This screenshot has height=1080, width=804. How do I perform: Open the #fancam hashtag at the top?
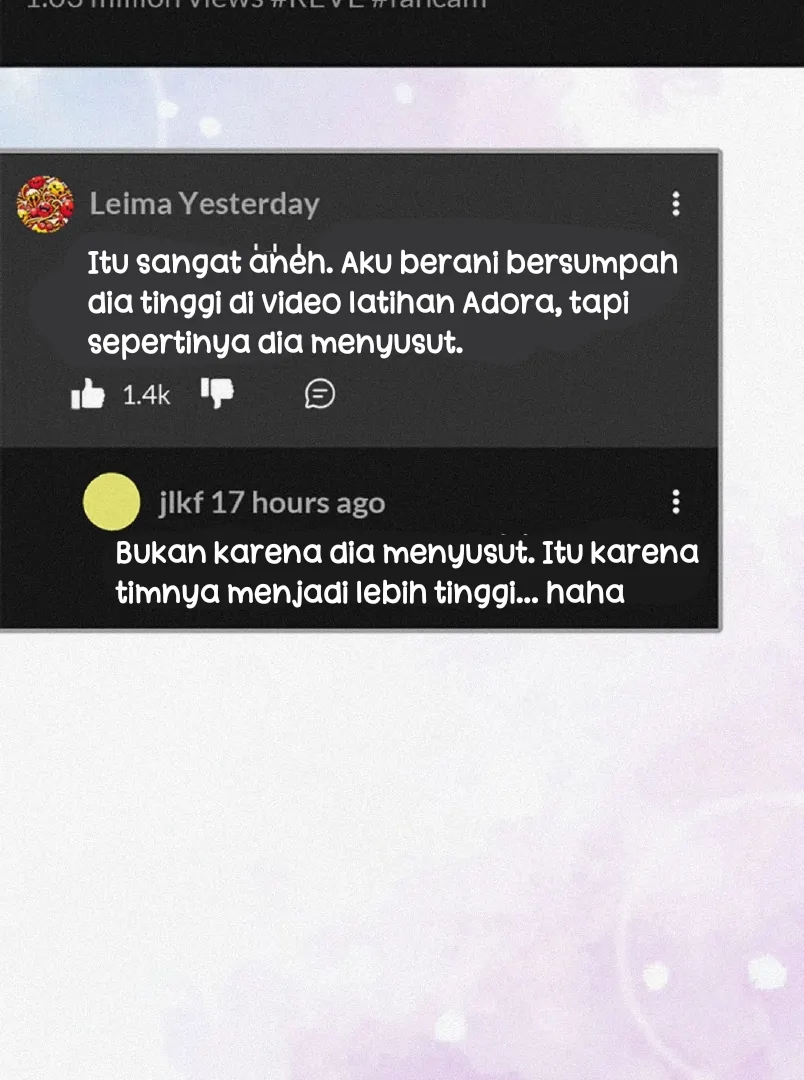(429, 3)
